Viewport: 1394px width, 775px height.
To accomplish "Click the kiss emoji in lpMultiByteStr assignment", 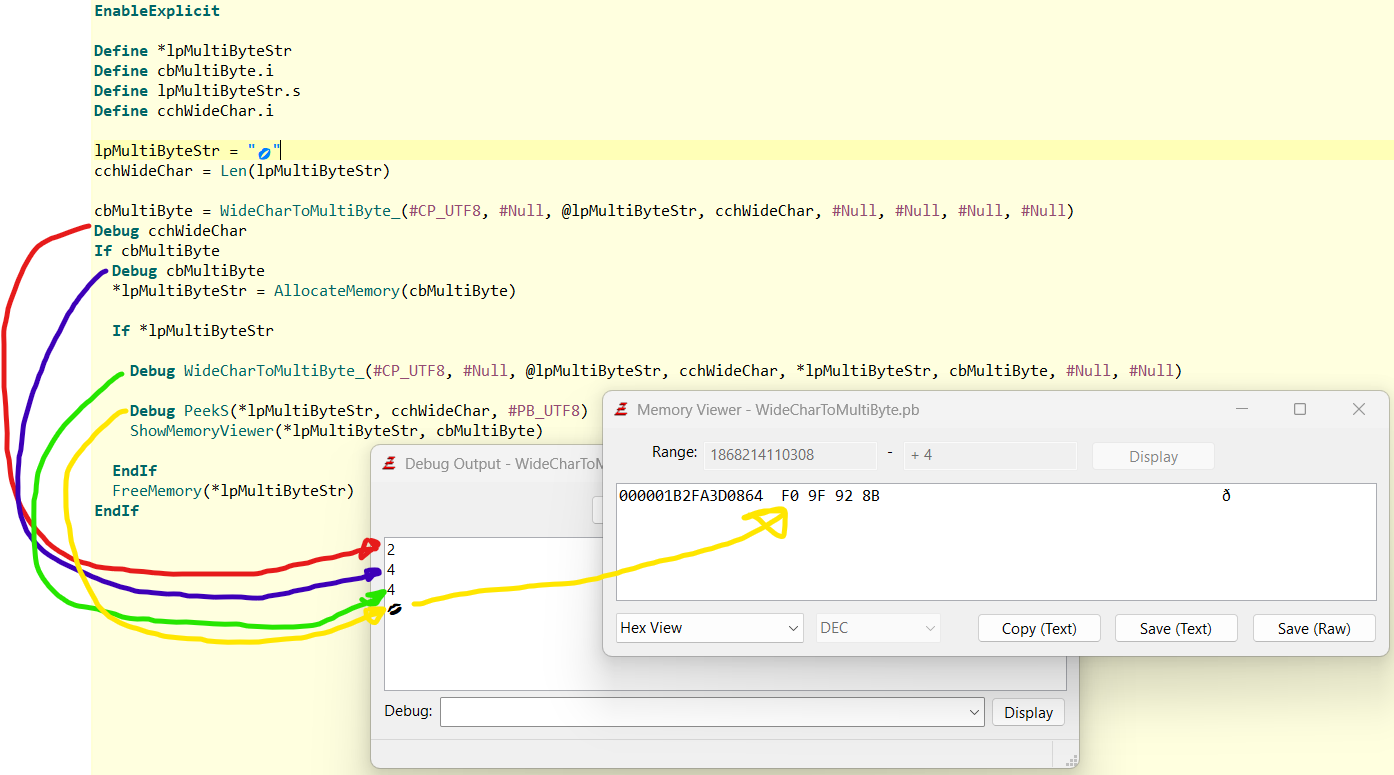I will click(264, 150).
